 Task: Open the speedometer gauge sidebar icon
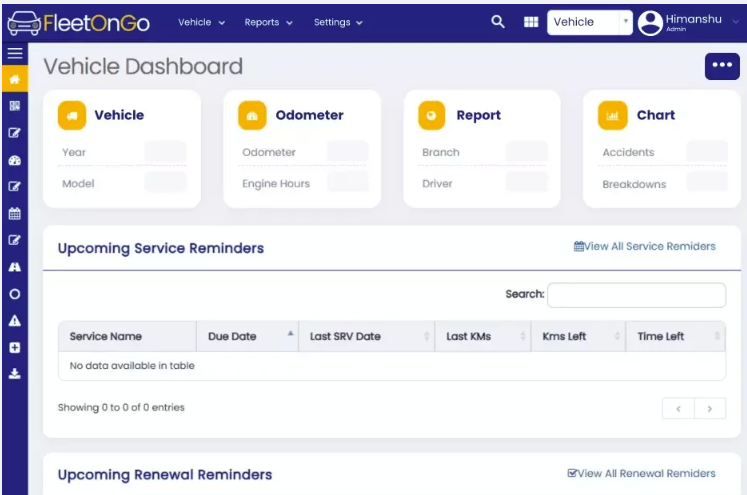(15, 161)
